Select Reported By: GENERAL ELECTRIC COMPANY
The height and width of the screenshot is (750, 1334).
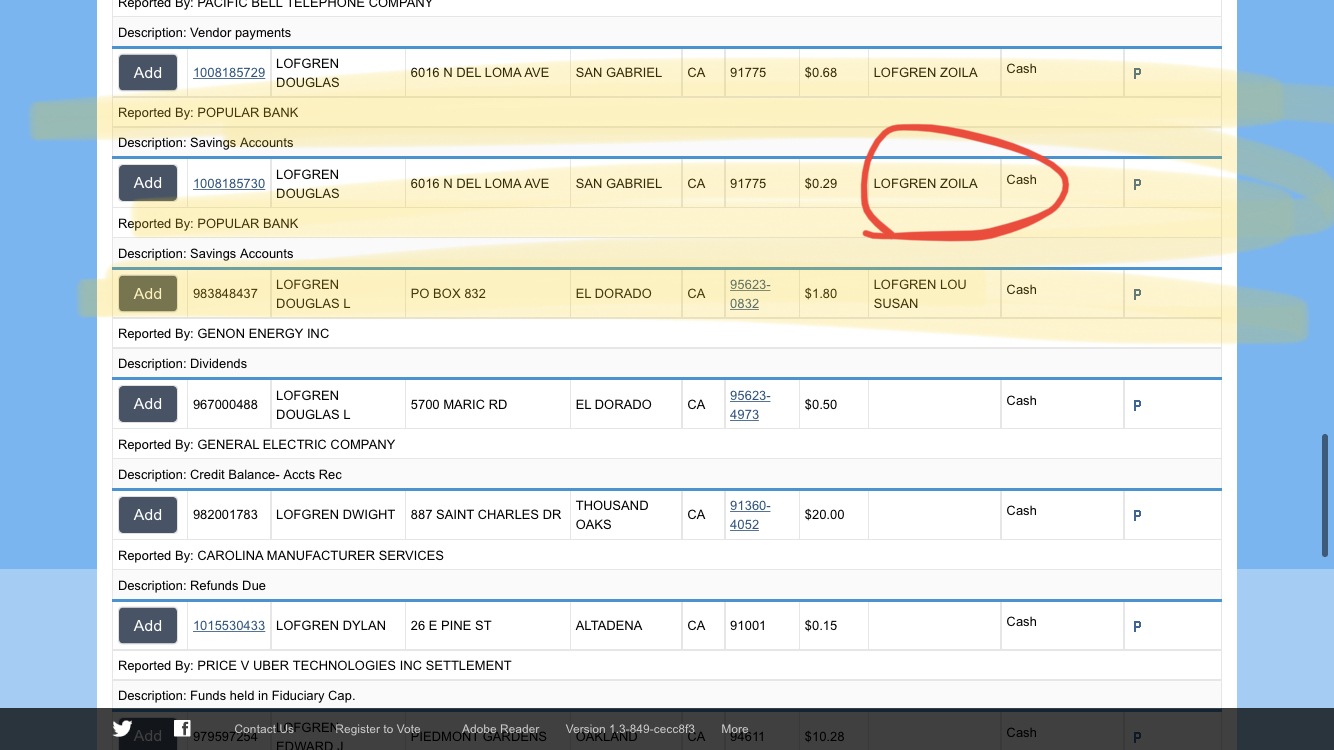(x=256, y=445)
